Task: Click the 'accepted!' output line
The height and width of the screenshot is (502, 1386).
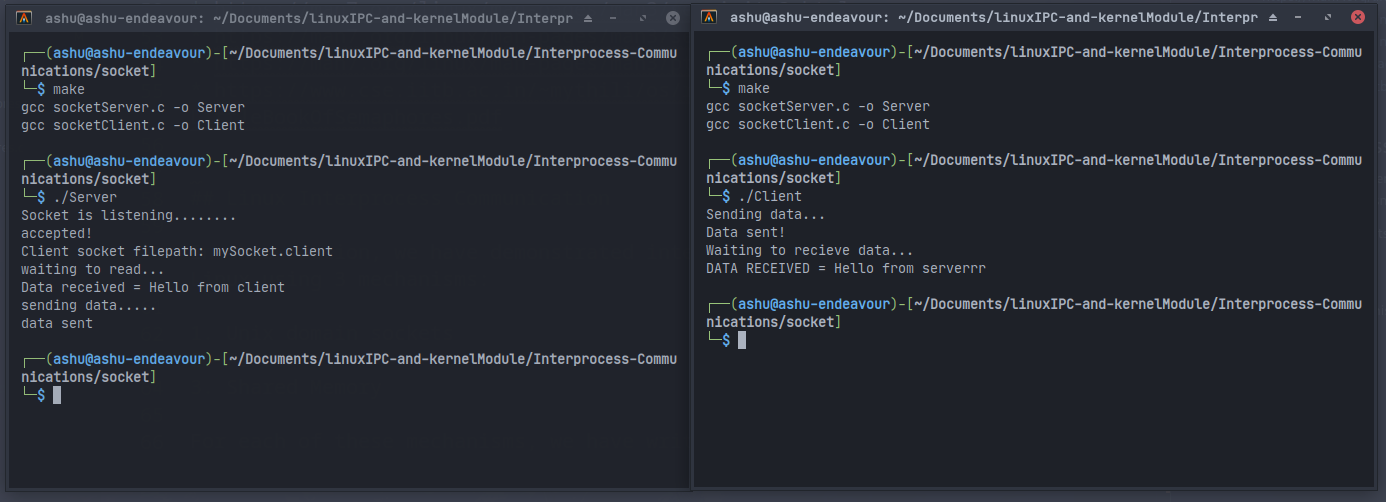Action: pyautogui.click(x=57, y=233)
